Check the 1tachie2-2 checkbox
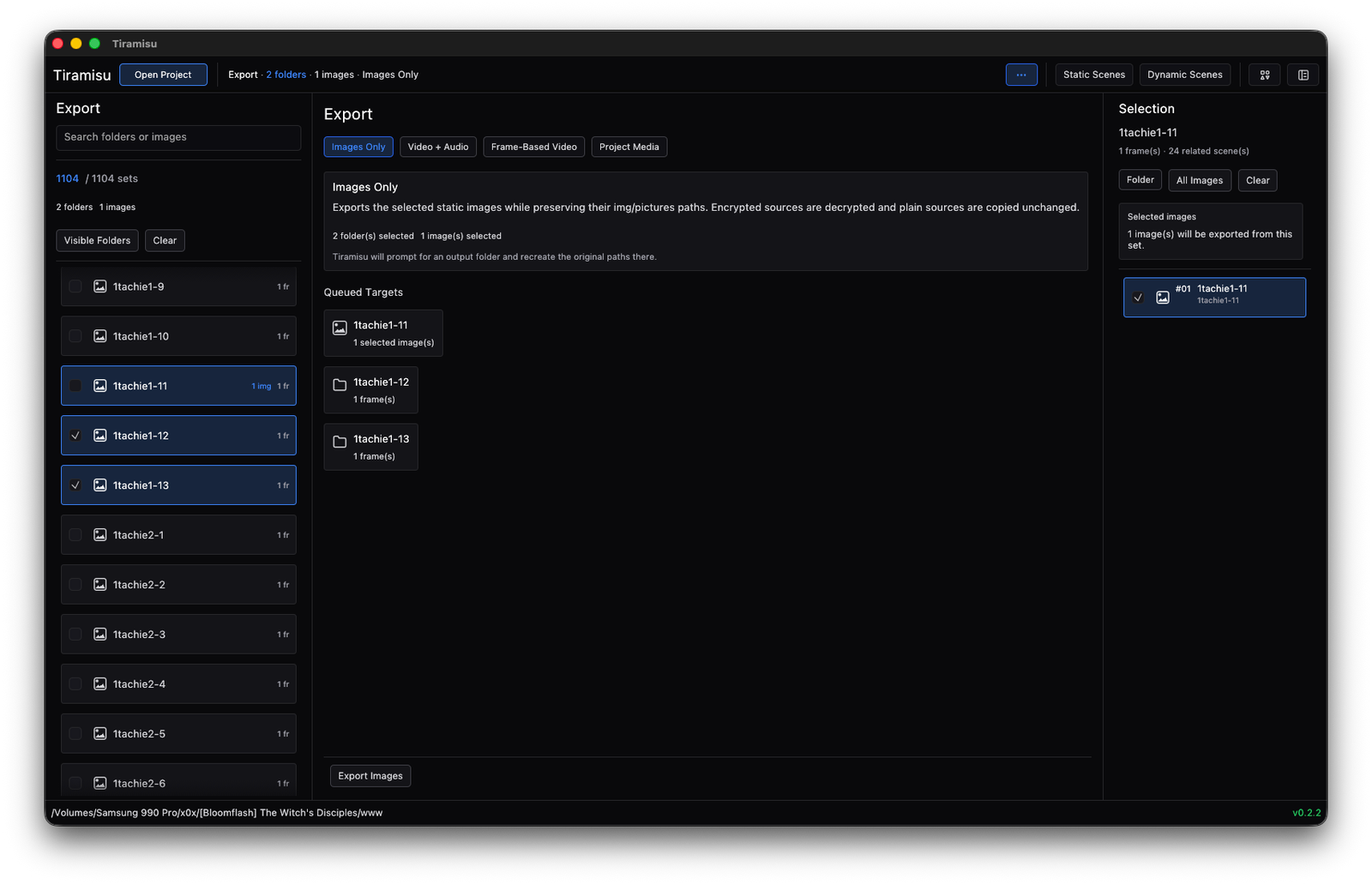This screenshot has height=885, width=1372. tap(75, 585)
